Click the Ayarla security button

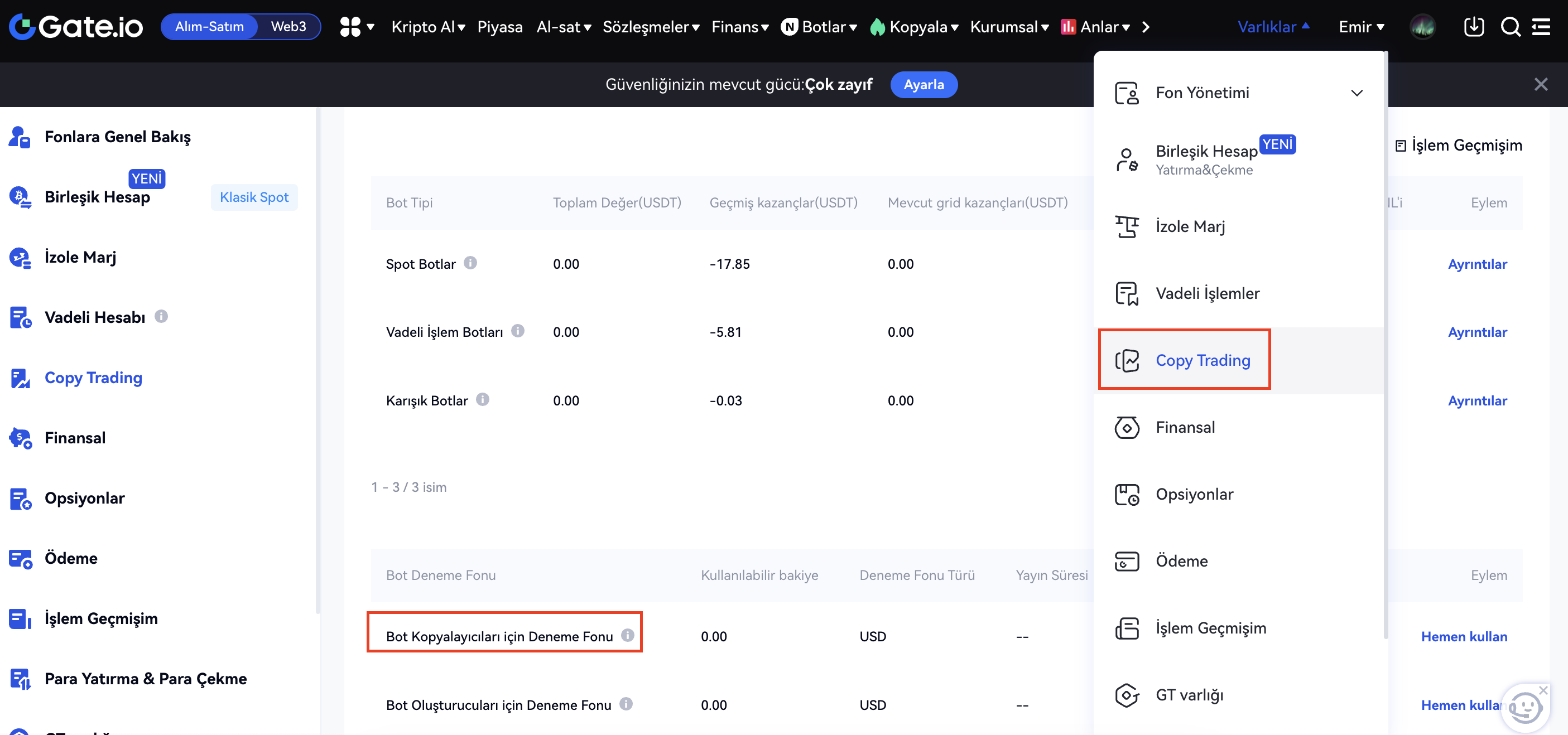pyautogui.click(x=924, y=85)
